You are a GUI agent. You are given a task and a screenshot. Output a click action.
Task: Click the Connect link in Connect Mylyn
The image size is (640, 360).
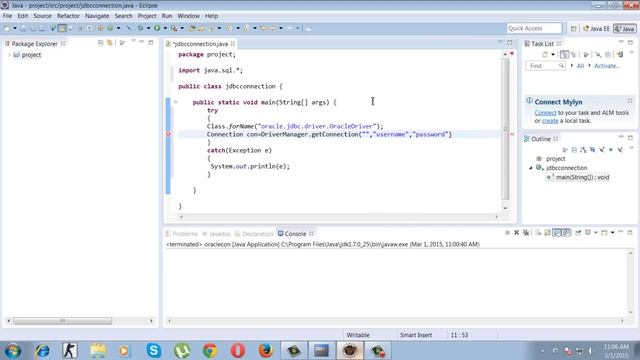point(545,113)
